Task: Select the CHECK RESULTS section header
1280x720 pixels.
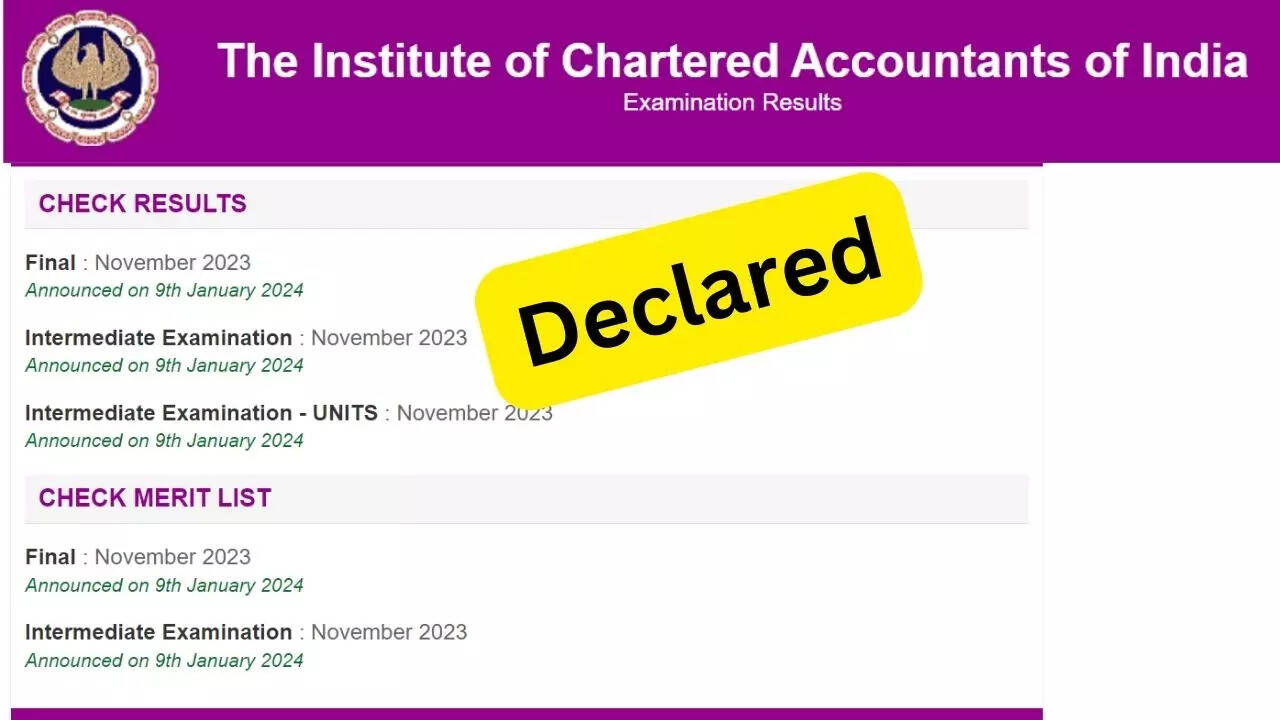Action: [142, 204]
